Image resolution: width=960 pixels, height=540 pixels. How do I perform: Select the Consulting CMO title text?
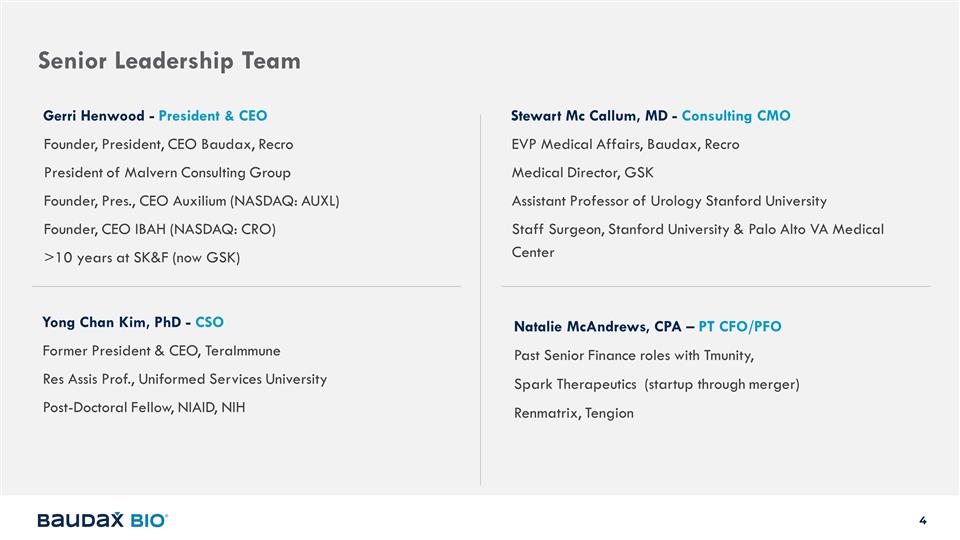click(x=736, y=116)
